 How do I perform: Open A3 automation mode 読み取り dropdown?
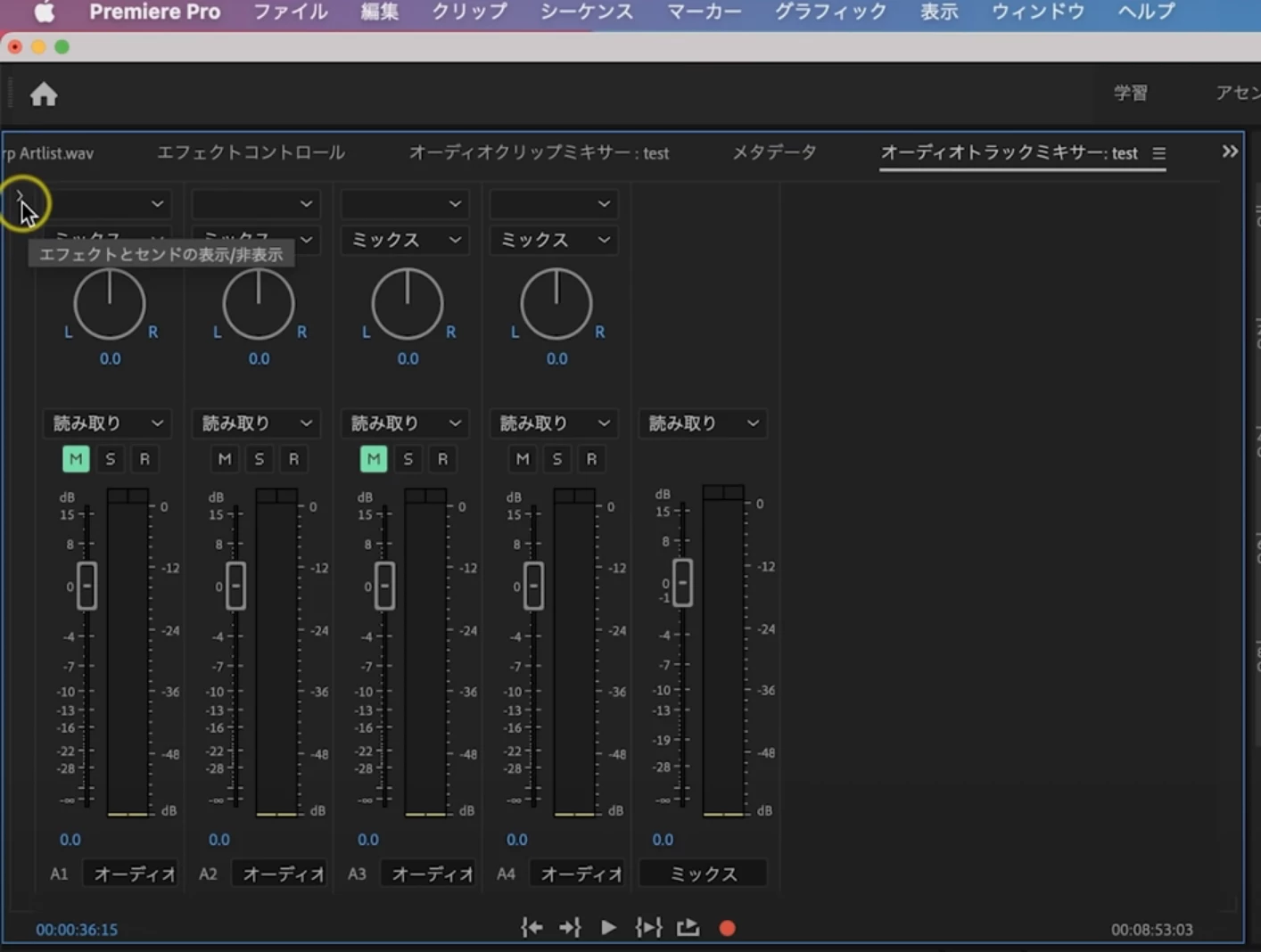(x=405, y=423)
